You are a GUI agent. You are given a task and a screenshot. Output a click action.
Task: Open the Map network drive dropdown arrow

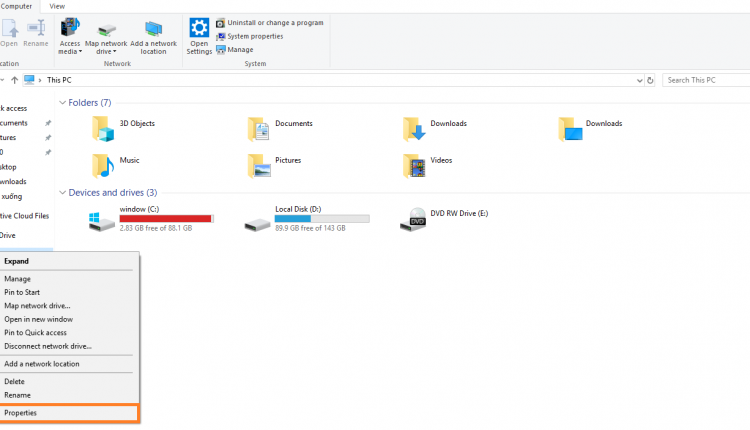click(115, 52)
